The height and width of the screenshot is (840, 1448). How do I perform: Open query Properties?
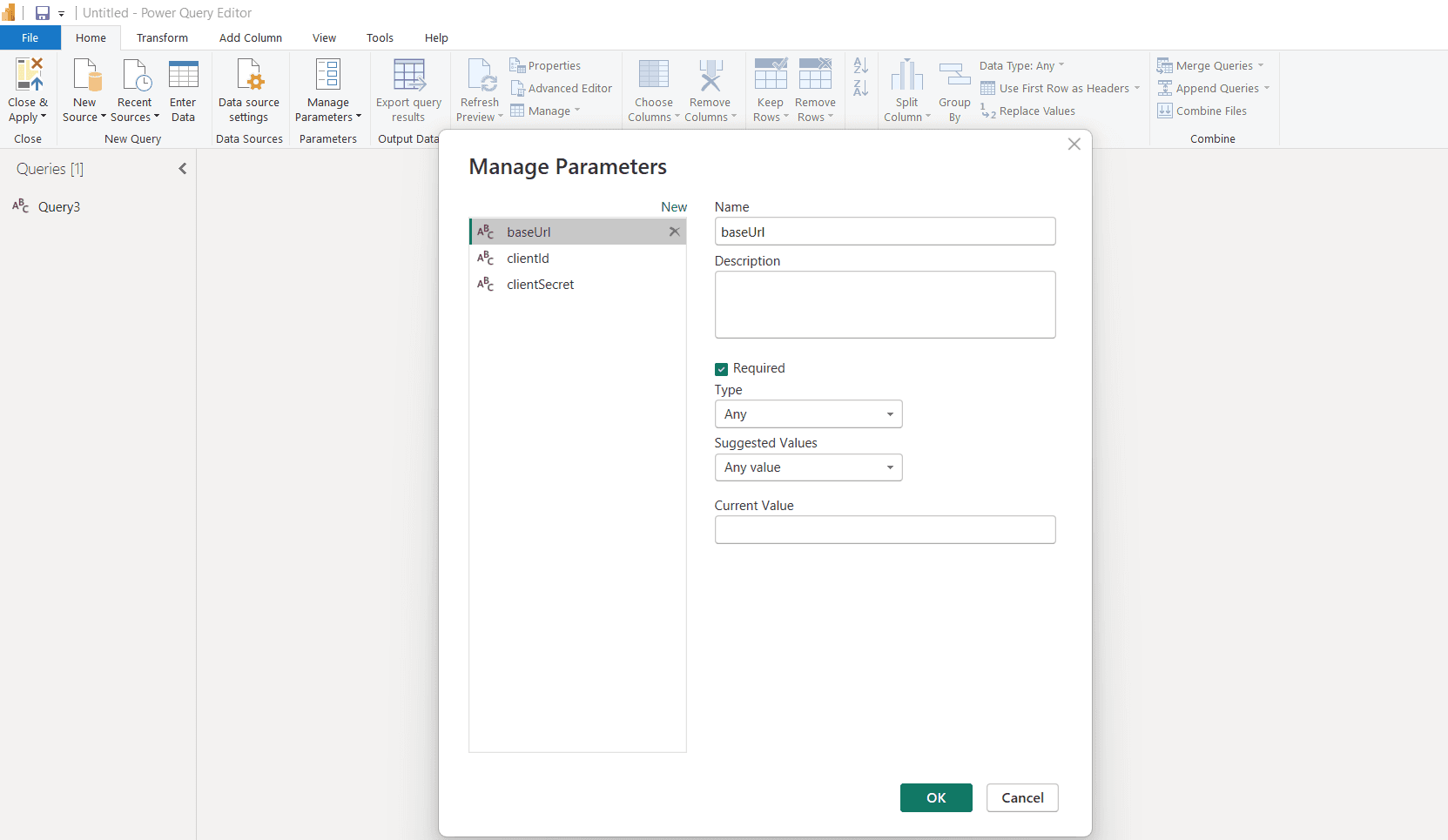pyautogui.click(x=545, y=65)
